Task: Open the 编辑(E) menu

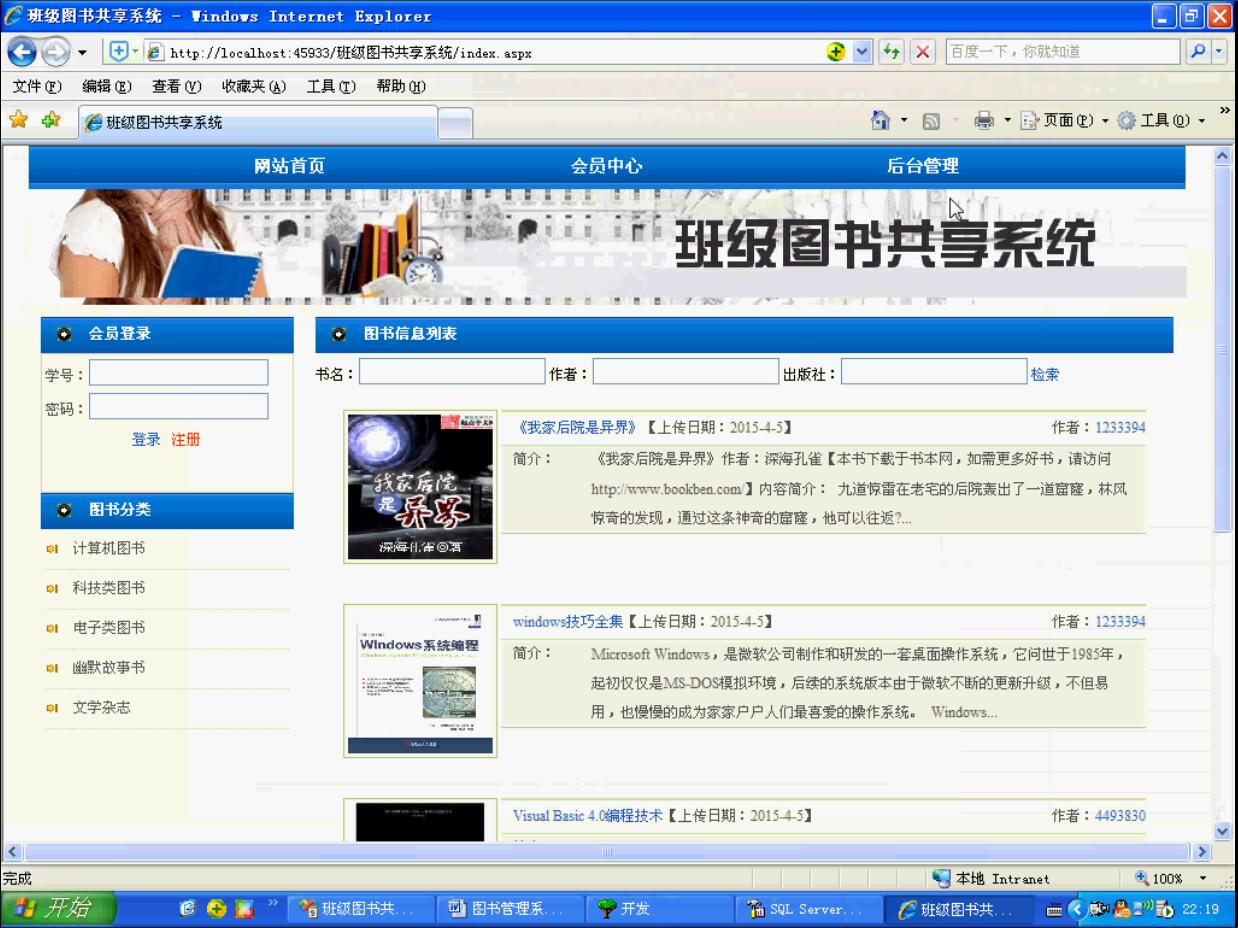Action: tap(107, 87)
